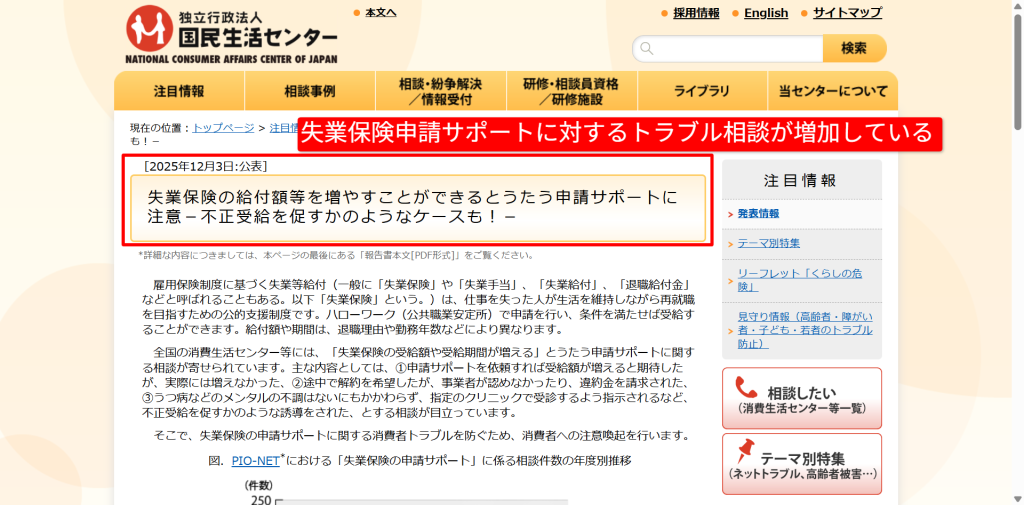Open the 注目情報 navigation tab
Viewport: 1024px width, 505px height.
[179, 91]
